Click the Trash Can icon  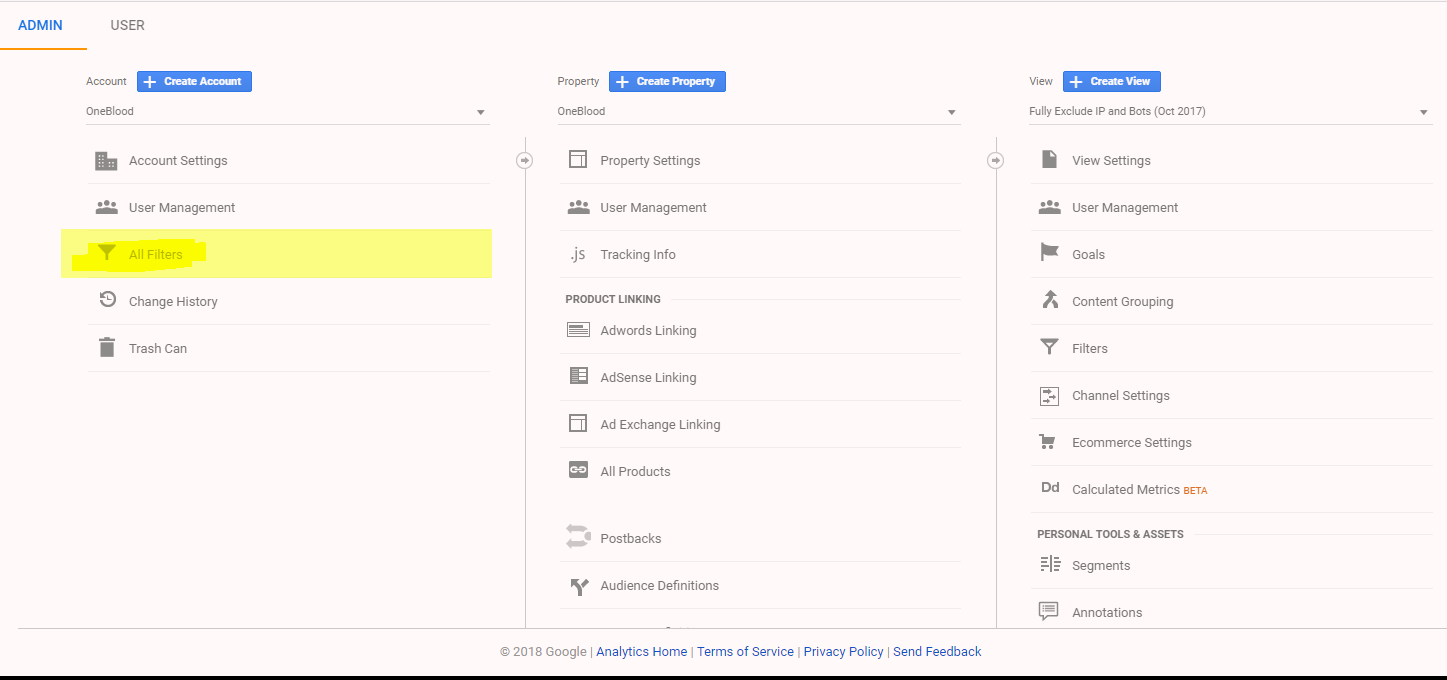[x=106, y=348]
